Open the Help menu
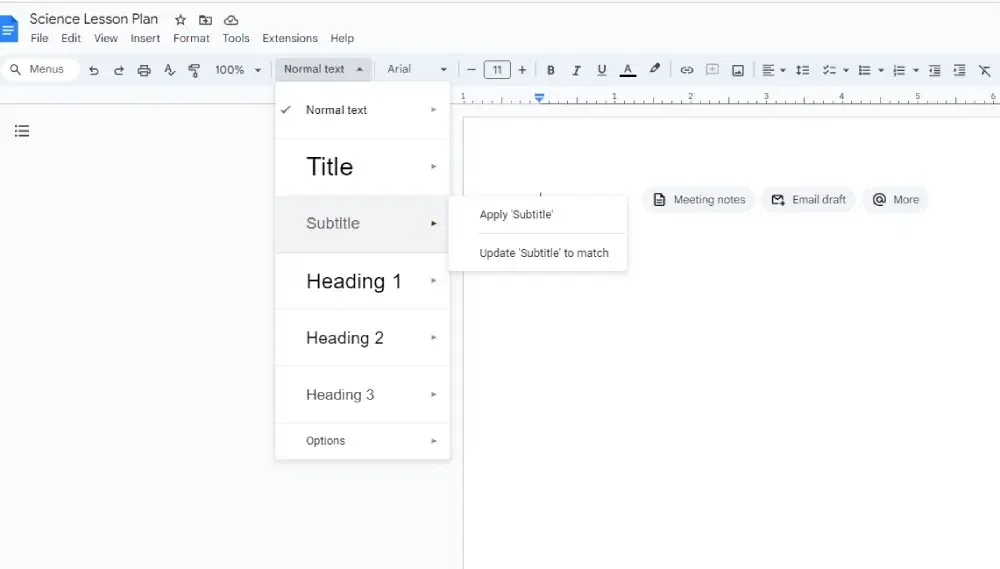Image resolution: width=1000 pixels, height=569 pixels. click(x=342, y=38)
